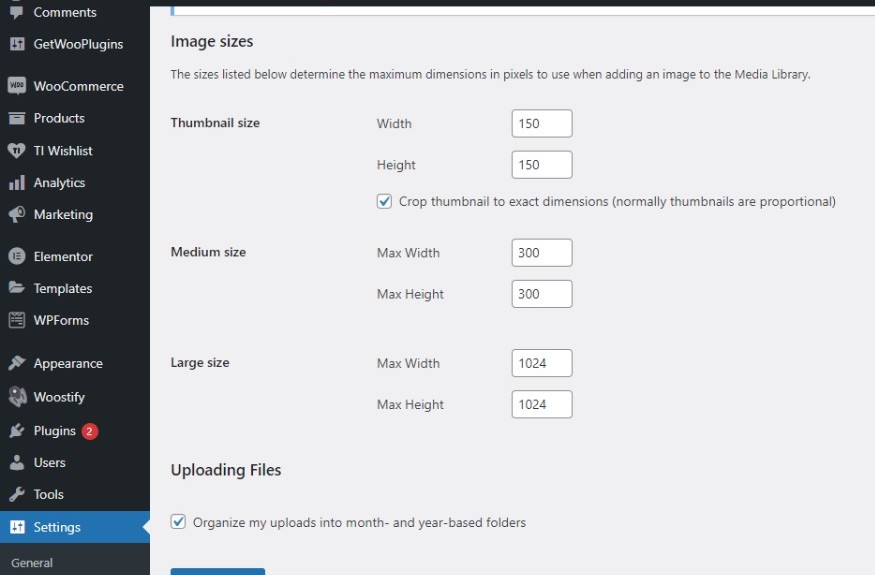Viewport: 875px width, 575px height.
Task: Click the Thumbnail size label
Action: (x=215, y=123)
